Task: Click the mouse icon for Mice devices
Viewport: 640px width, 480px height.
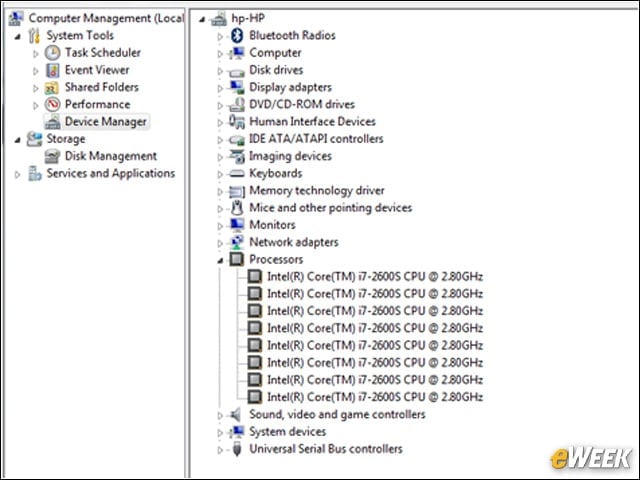Action: point(237,208)
